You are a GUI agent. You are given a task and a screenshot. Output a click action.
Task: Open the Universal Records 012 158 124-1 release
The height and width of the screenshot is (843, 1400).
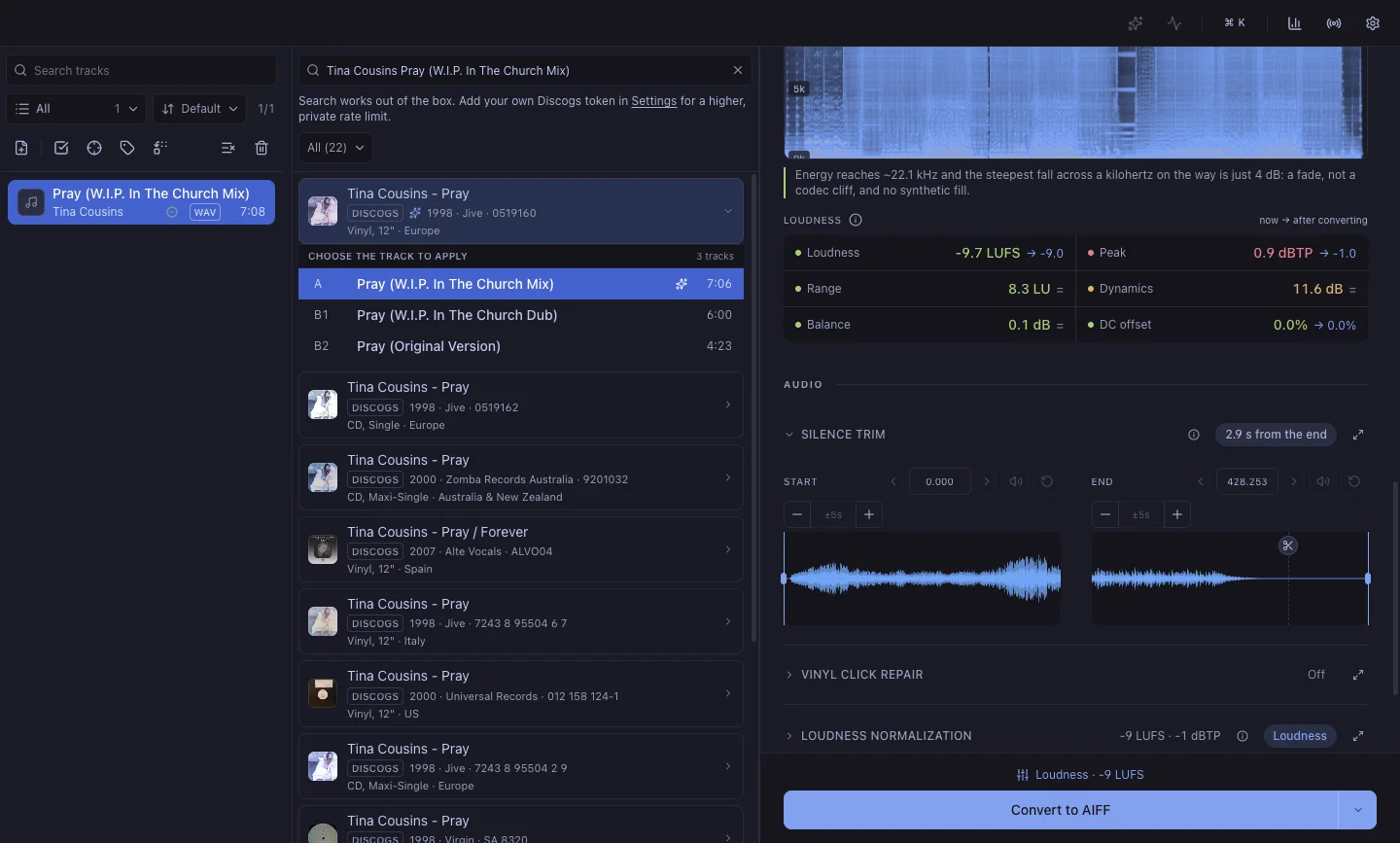point(521,693)
